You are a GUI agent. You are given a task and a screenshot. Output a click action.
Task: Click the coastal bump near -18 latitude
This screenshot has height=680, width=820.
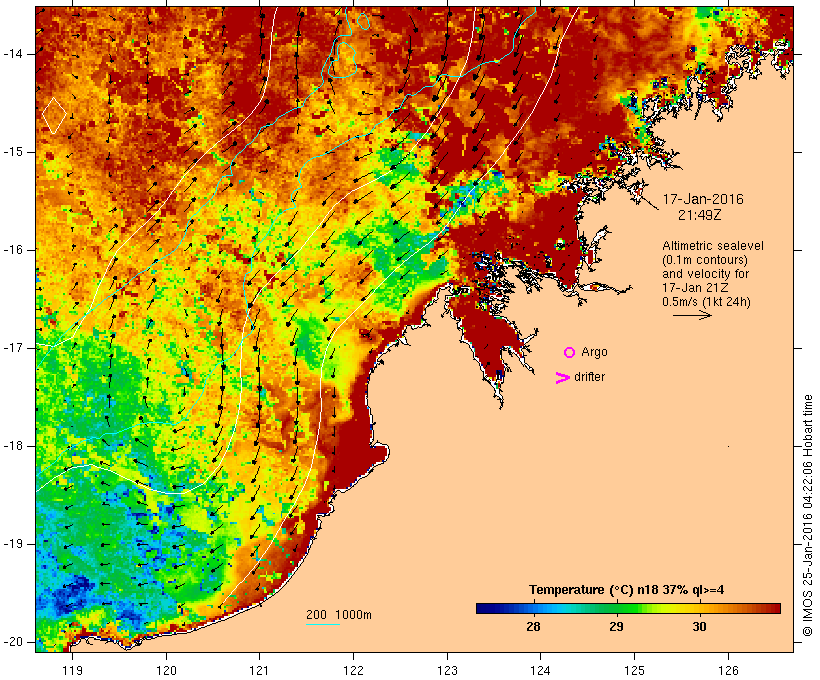click(381, 452)
